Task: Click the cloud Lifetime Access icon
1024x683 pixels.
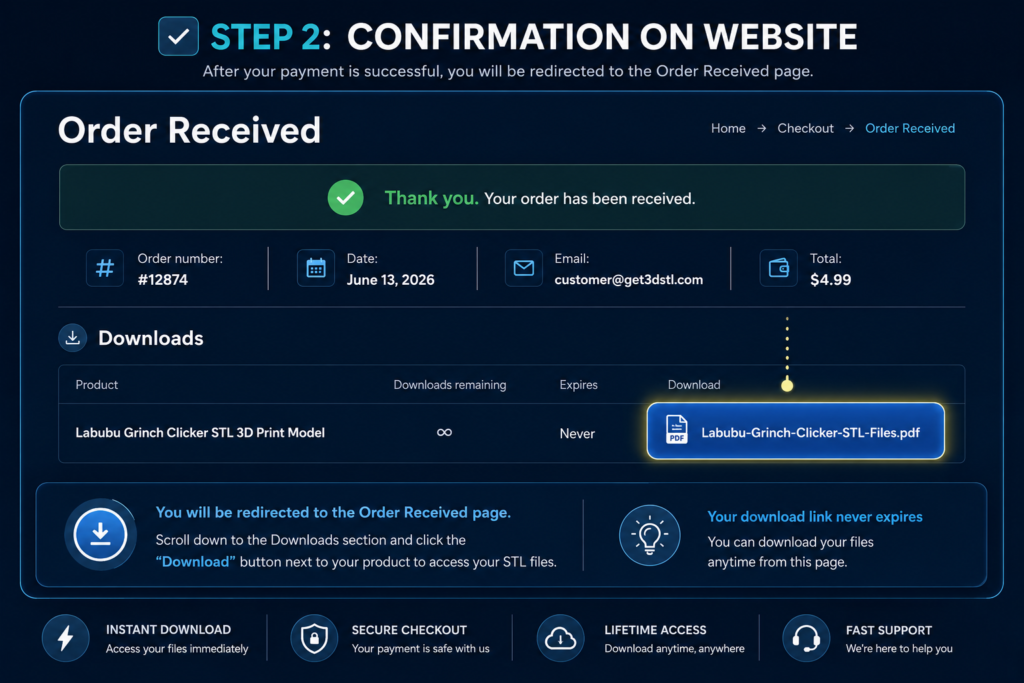Action: pyautogui.click(x=560, y=638)
